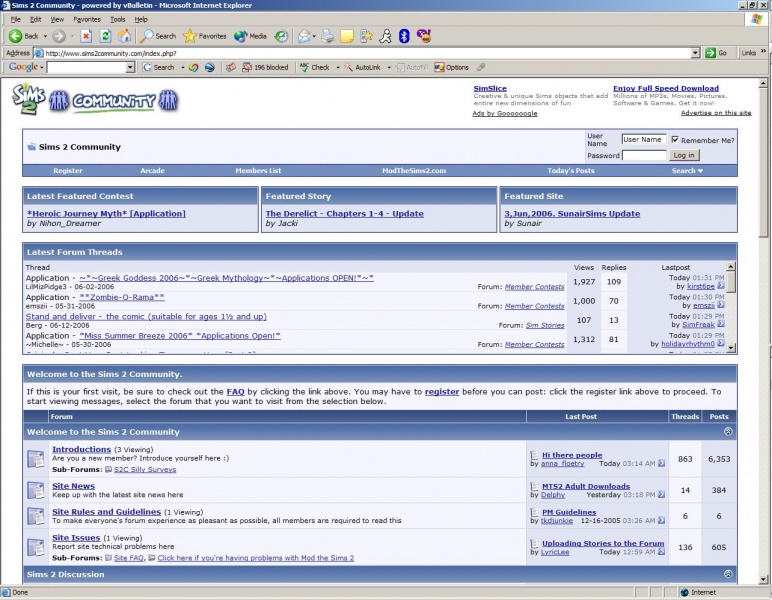Go to Home page icon
This screenshot has width=772, height=600.
[x=125, y=36]
